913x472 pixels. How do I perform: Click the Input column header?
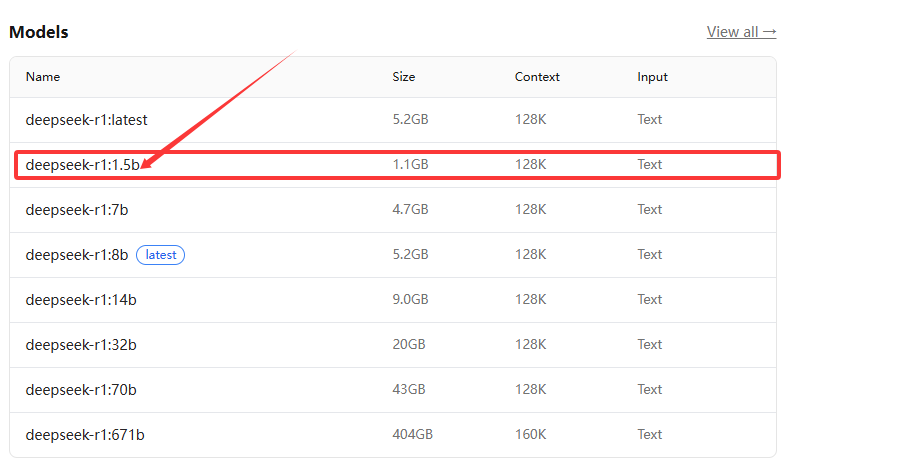tap(652, 77)
